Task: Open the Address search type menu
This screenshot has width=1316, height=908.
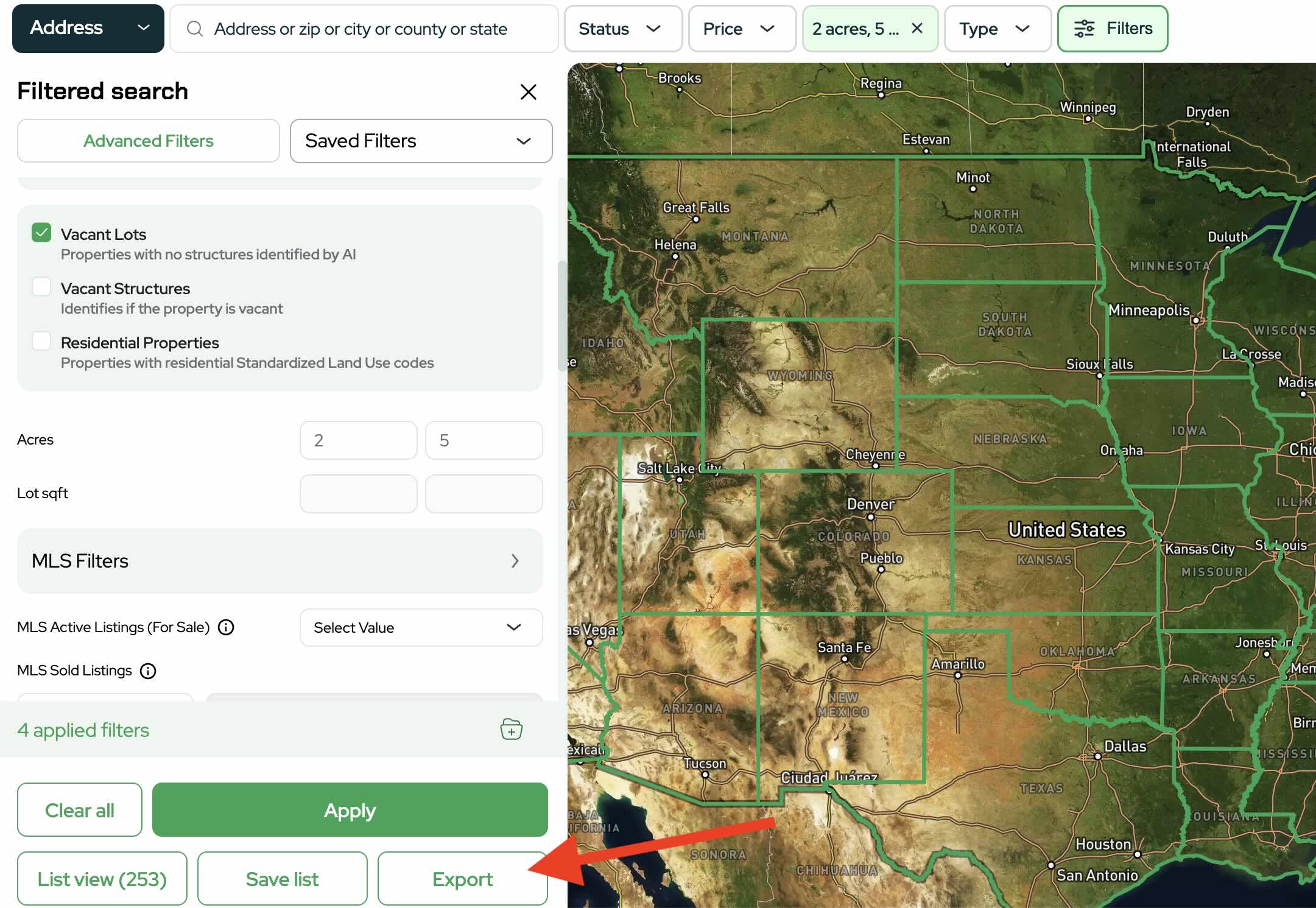Action: pos(88,29)
